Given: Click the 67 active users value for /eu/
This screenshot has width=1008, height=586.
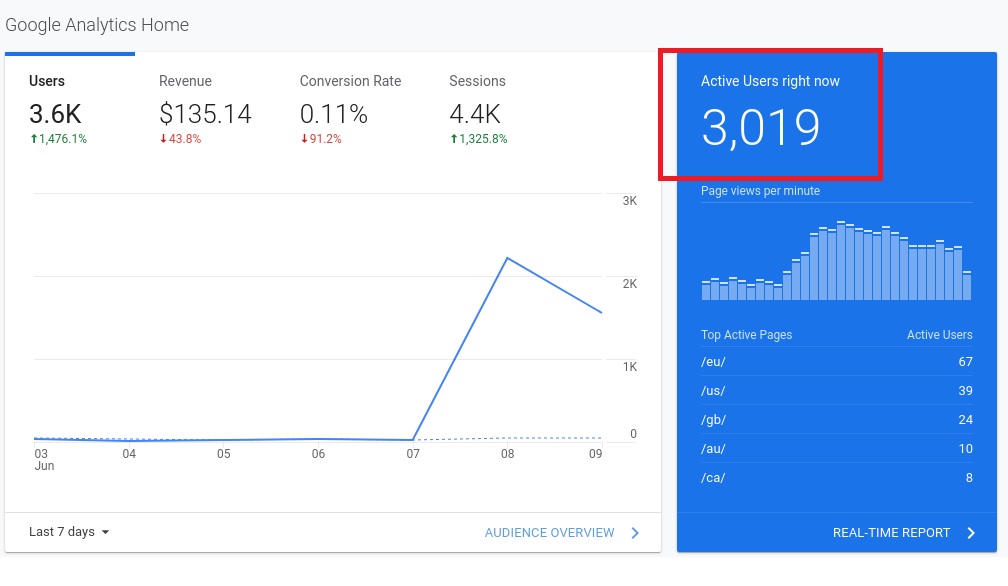Looking at the screenshot, I should click(966, 362).
